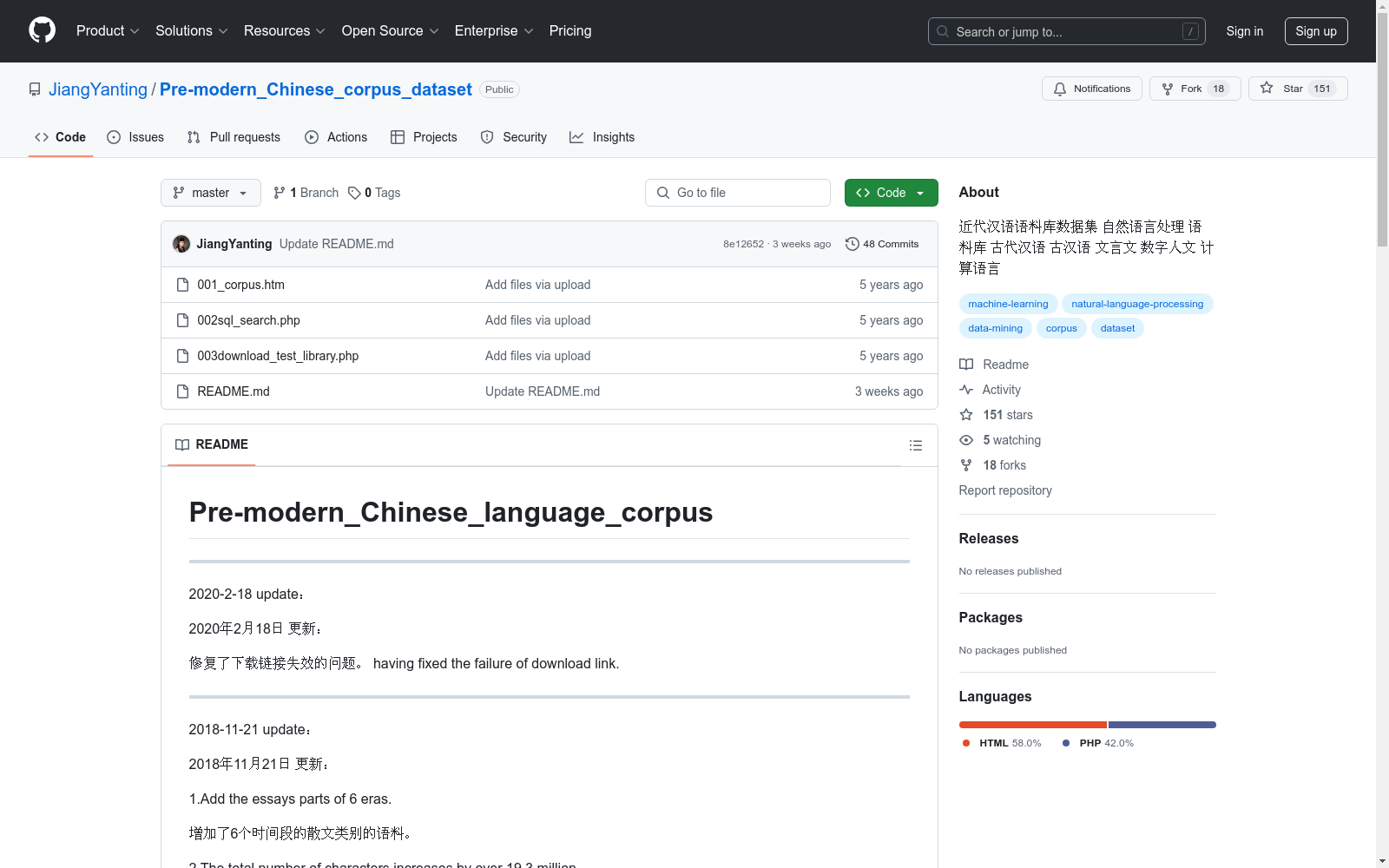Click the red HTML segment in language bar
This screenshot has height=868, width=1389.
(x=1033, y=725)
